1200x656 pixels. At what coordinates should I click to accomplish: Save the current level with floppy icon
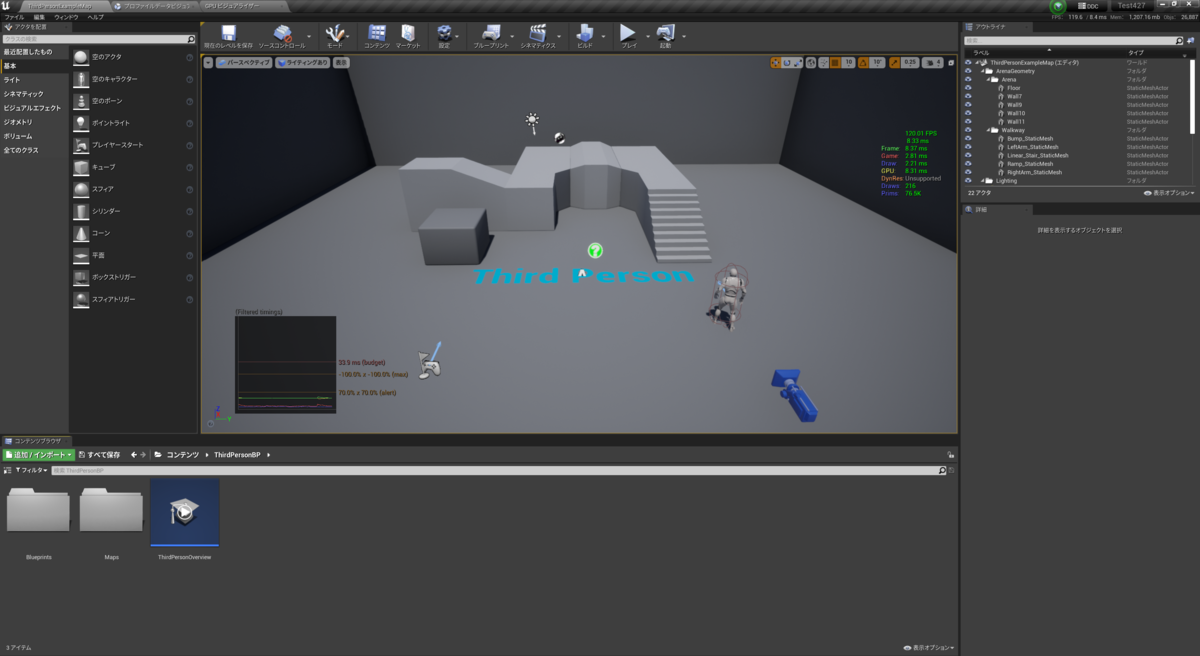tap(228, 33)
